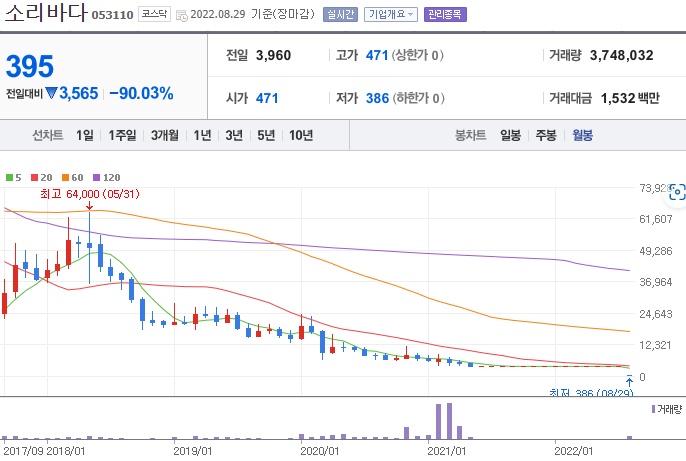This screenshot has width=686, height=461.
Task: Click the stock code 053110
Action: point(112,15)
